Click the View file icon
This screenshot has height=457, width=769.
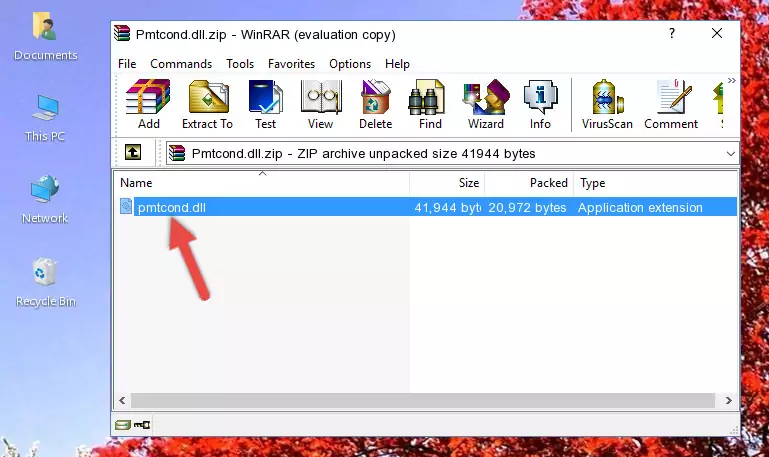(x=321, y=104)
